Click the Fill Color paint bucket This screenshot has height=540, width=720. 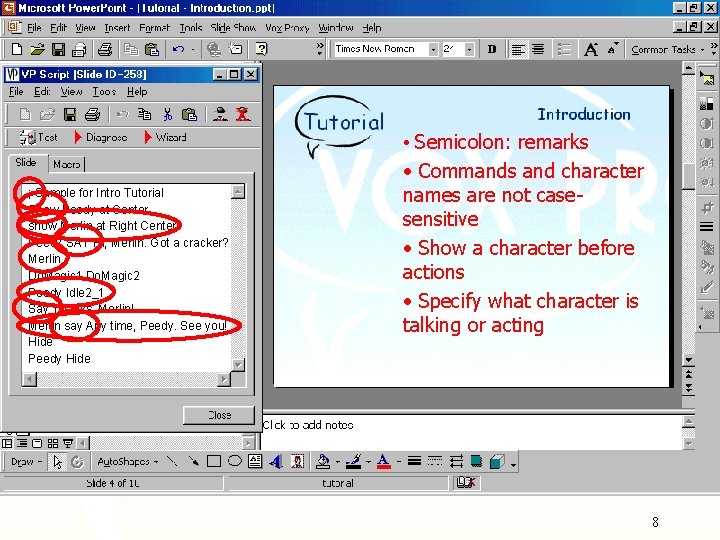(322, 461)
